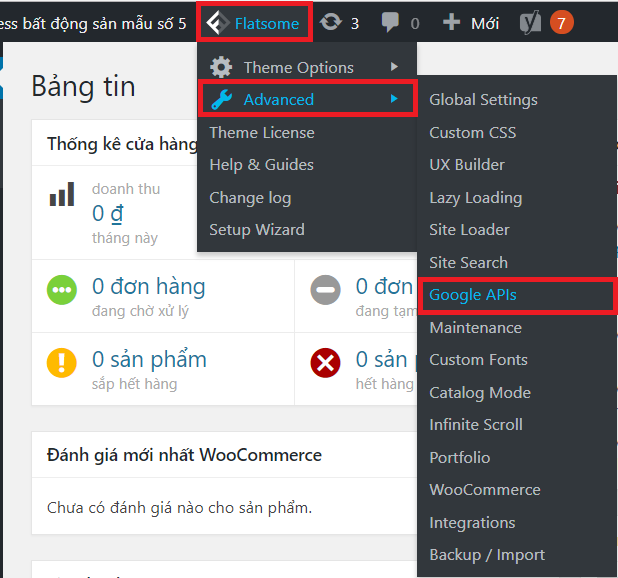Click the red out of stock icon
Viewport: 618px width, 578px height.
point(325,363)
